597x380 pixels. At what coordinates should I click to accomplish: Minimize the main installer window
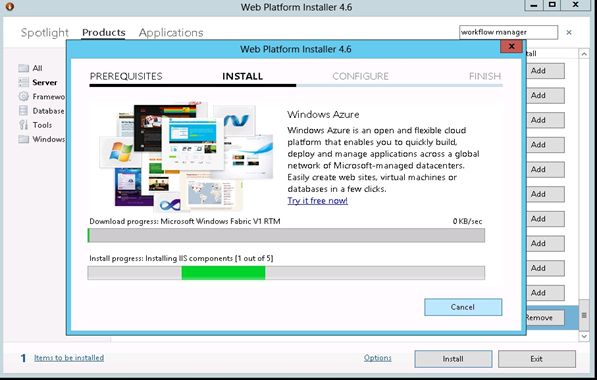534,5
